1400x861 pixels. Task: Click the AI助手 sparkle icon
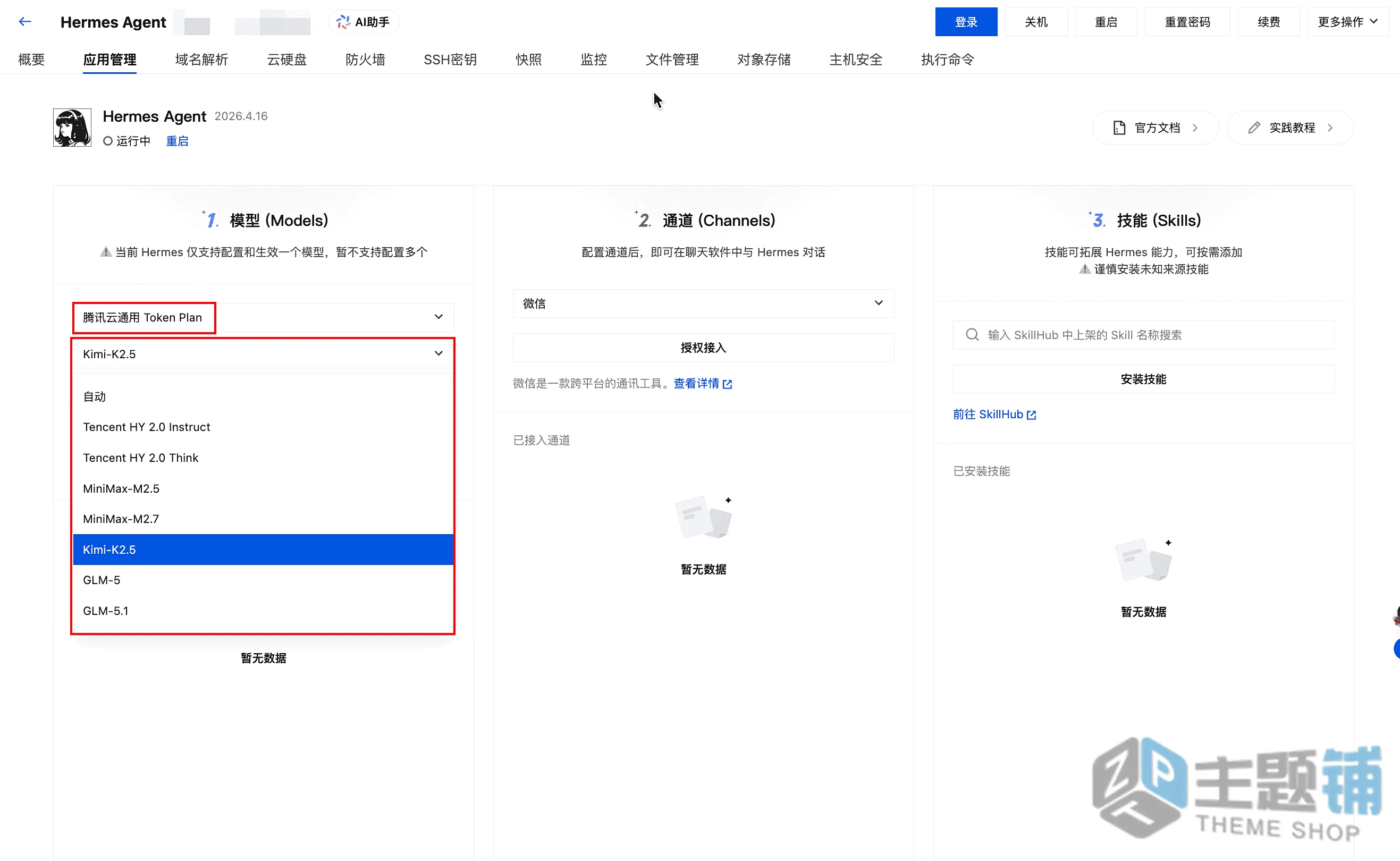tap(342, 22)
